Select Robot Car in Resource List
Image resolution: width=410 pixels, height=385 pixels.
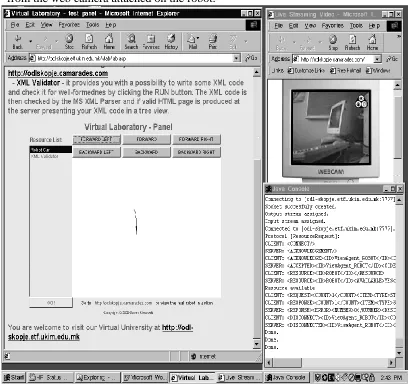click(x=51, y=150)
